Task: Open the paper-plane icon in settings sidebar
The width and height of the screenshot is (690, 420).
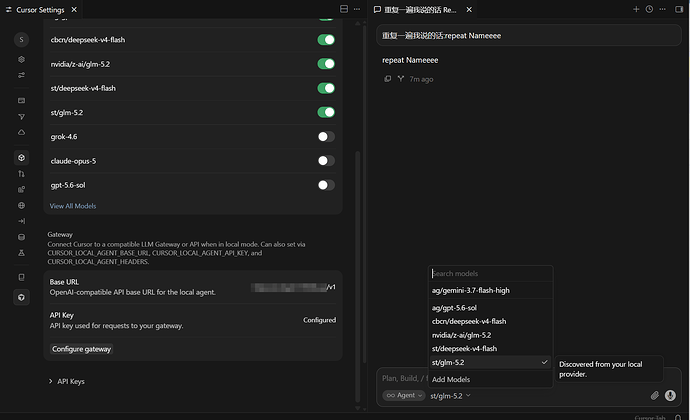Action: [x=21, y=117]
